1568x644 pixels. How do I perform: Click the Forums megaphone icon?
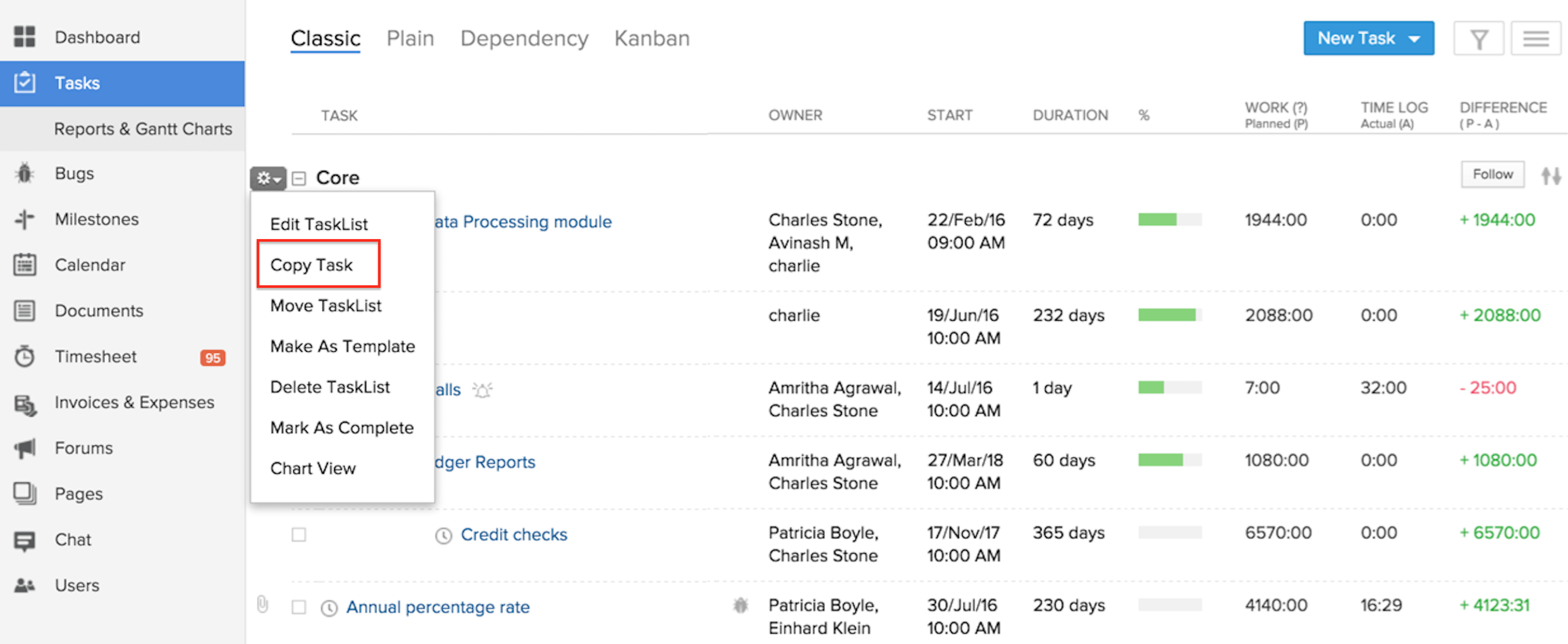click(x=25, y=449)
